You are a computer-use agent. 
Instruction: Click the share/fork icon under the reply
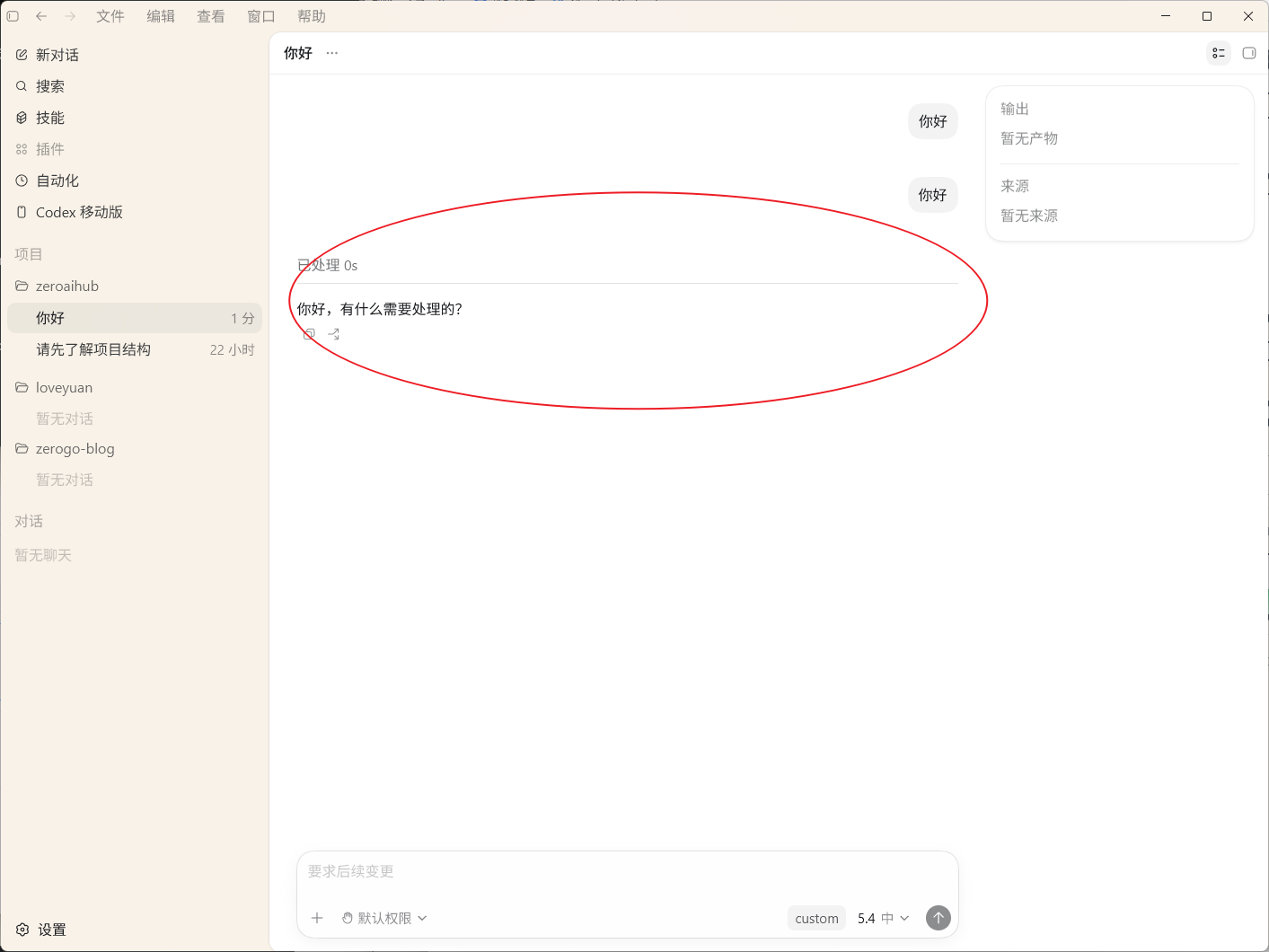tap(334, 334)
